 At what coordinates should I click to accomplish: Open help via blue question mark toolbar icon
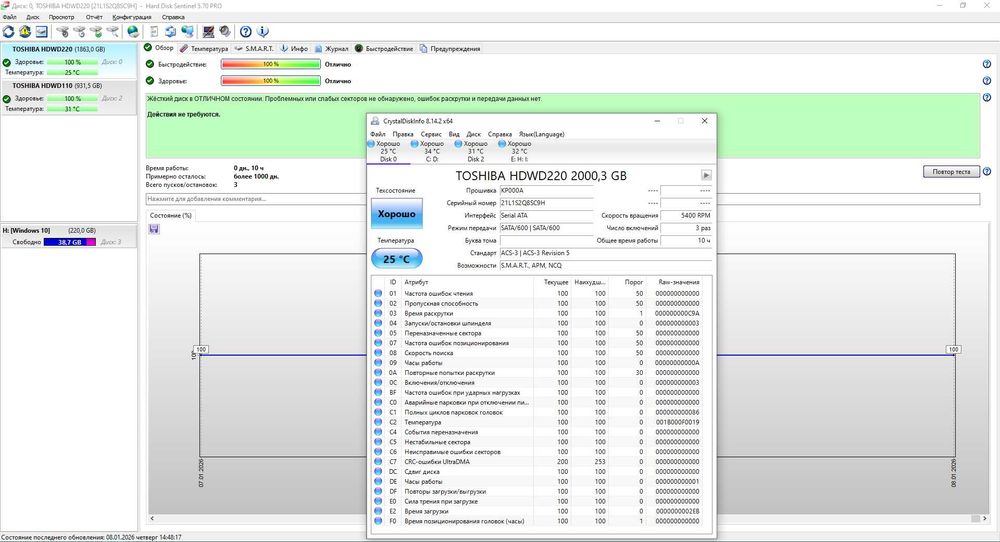(245, 32)
